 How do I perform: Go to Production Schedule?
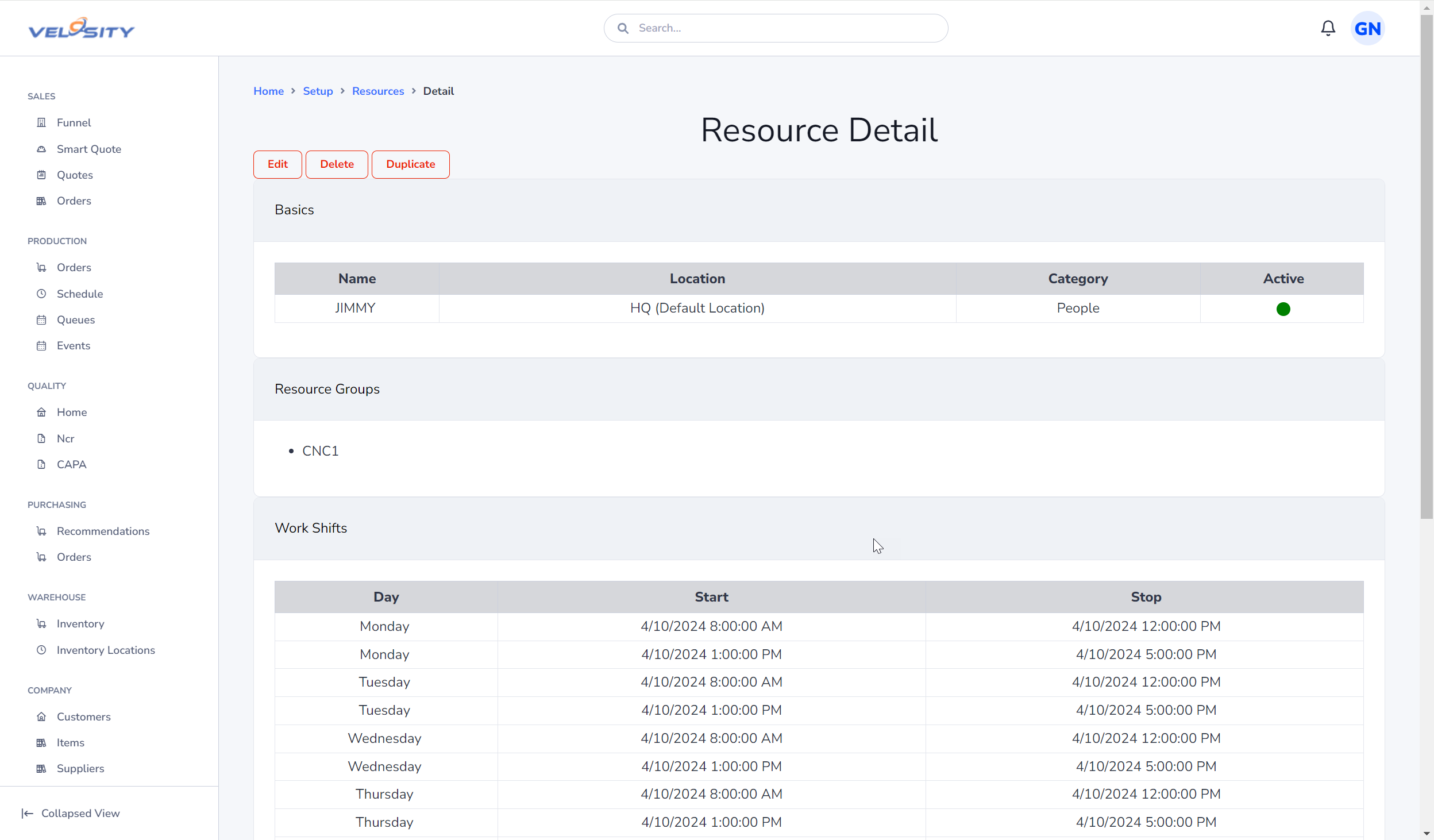[x=80, y=294]
